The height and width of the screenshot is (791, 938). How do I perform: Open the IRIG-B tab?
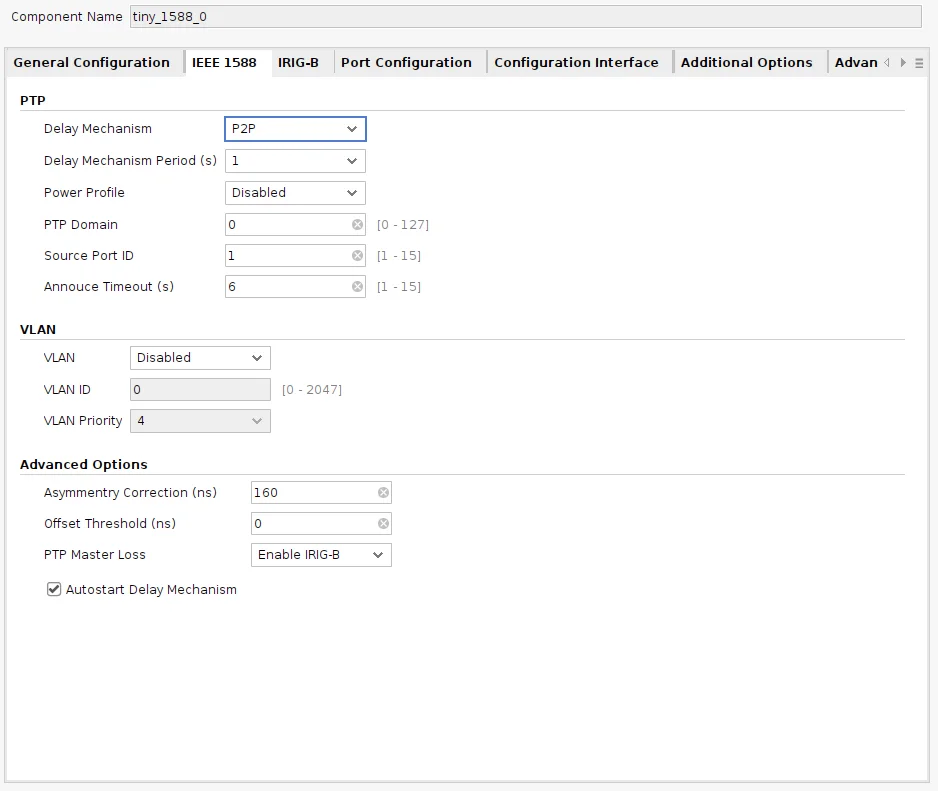298,62
